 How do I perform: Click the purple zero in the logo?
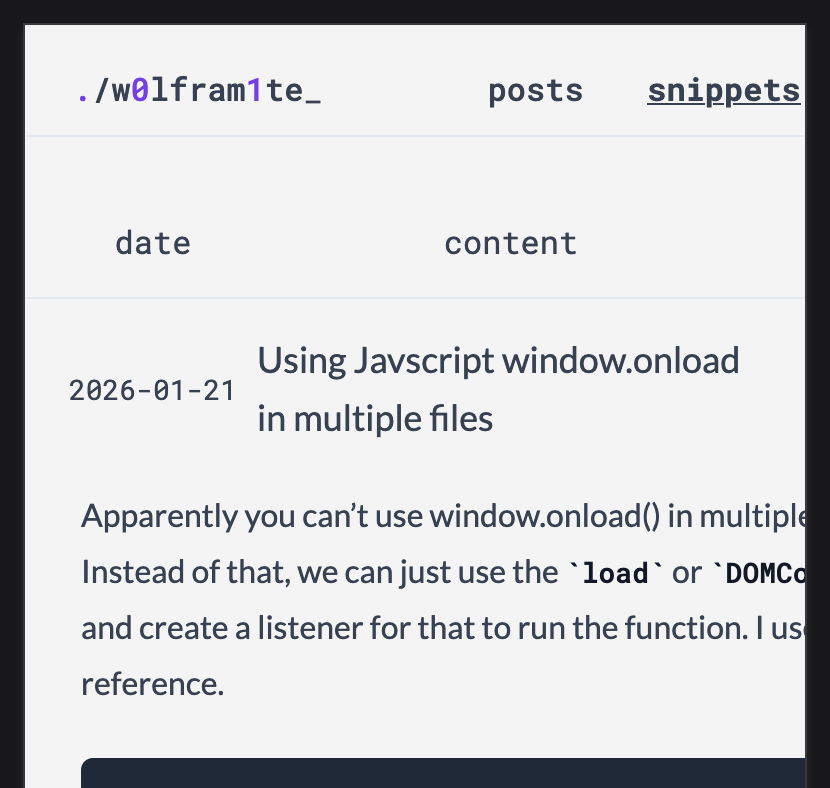[141, 91]
